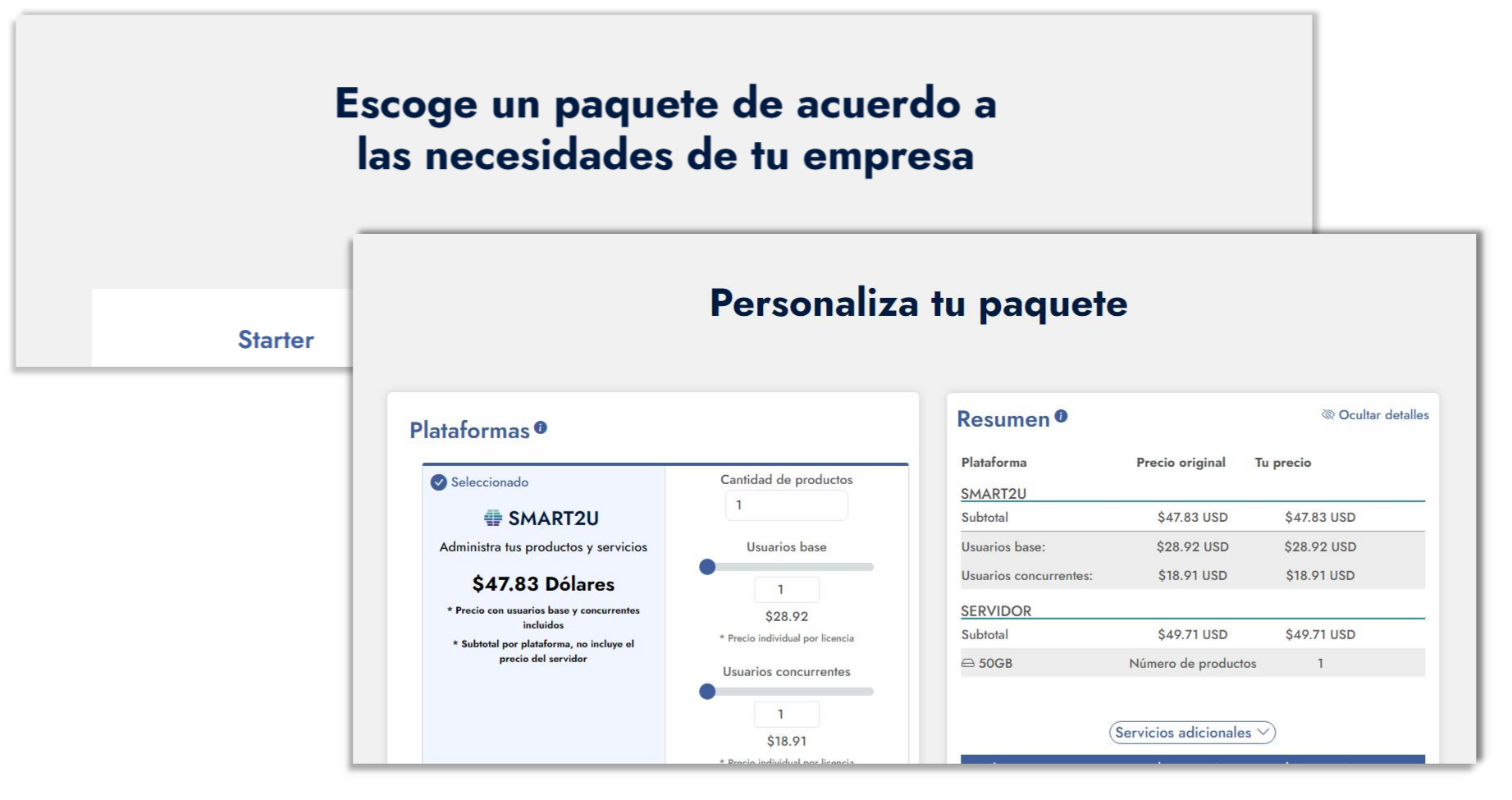Click the Cantidad de productos input field

(x=786, y=505)
